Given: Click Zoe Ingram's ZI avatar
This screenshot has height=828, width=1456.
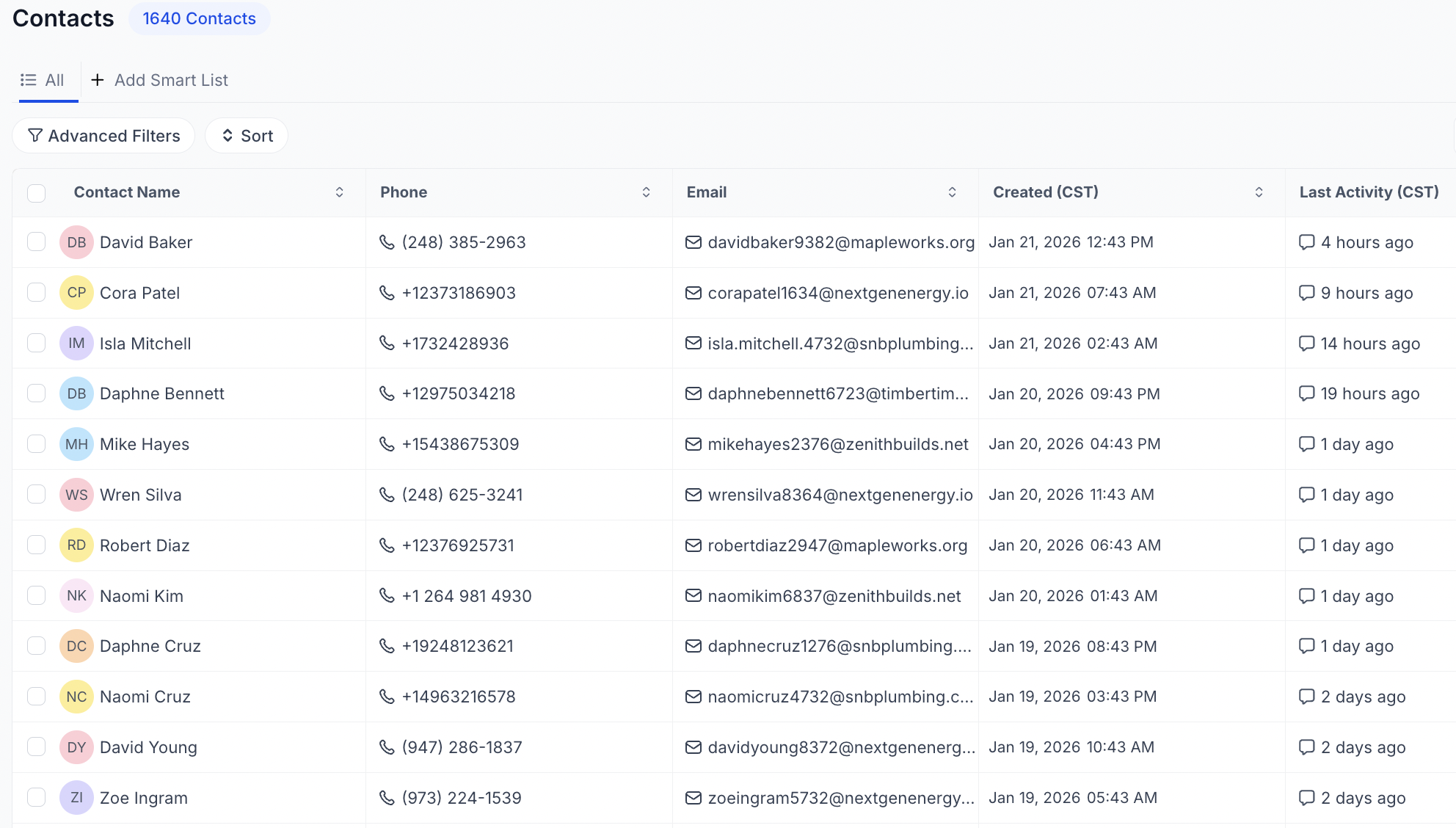Looking at the screenshot, I should point(76,798).
